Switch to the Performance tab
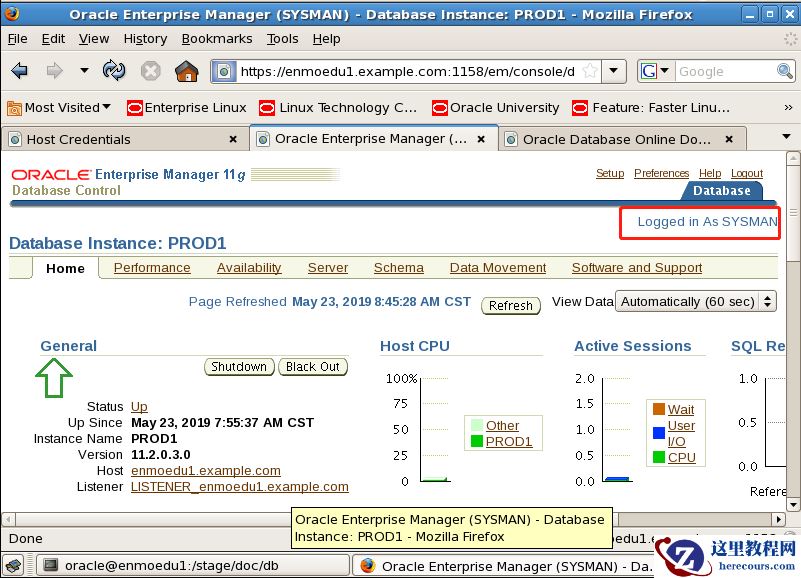801x578 pixels. click(x=152, y=268)
